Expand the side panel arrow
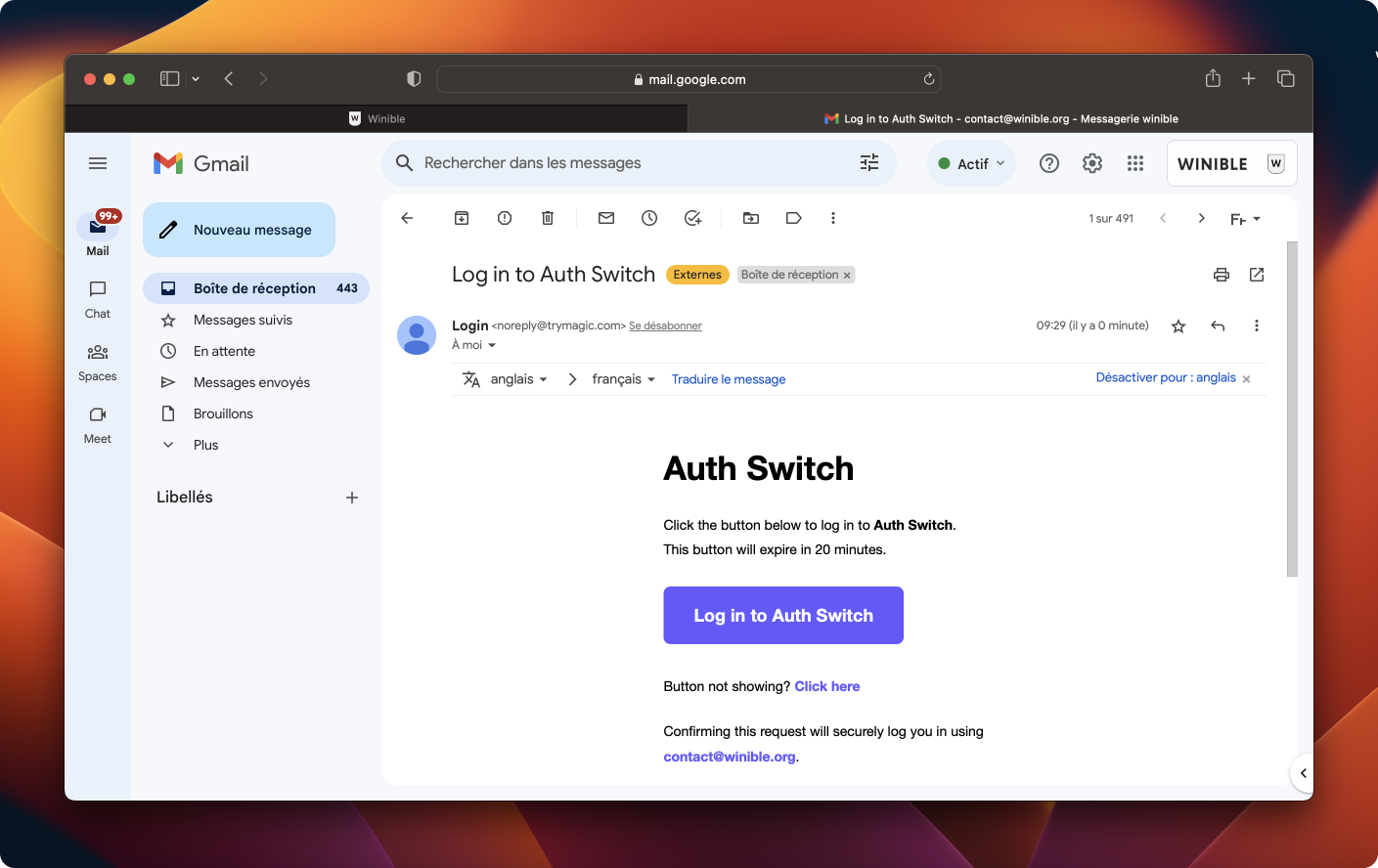The image size is (1378, 868). [x=1303, y=773]
